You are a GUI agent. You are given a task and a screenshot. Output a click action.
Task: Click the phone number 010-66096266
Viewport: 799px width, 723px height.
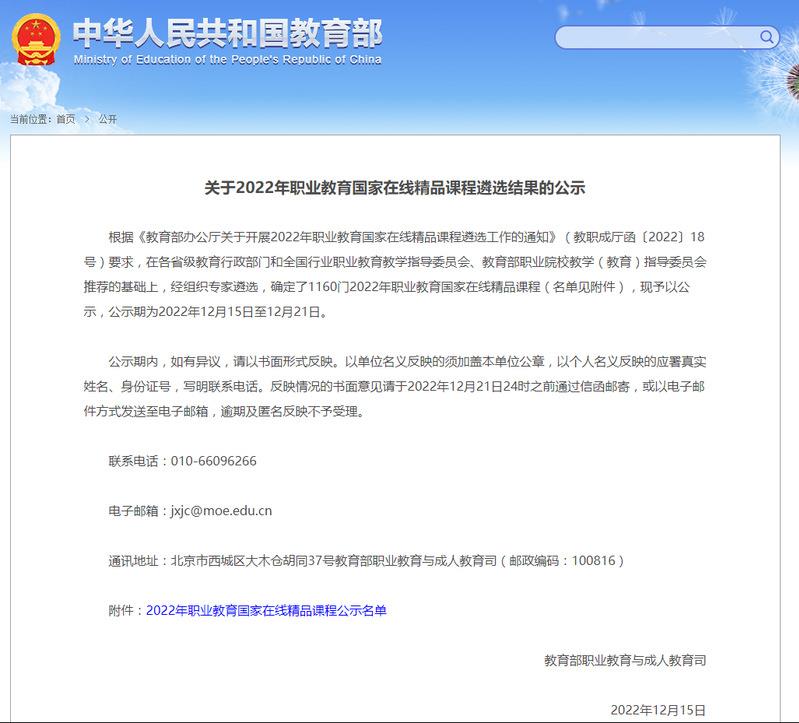coord(214,461)
